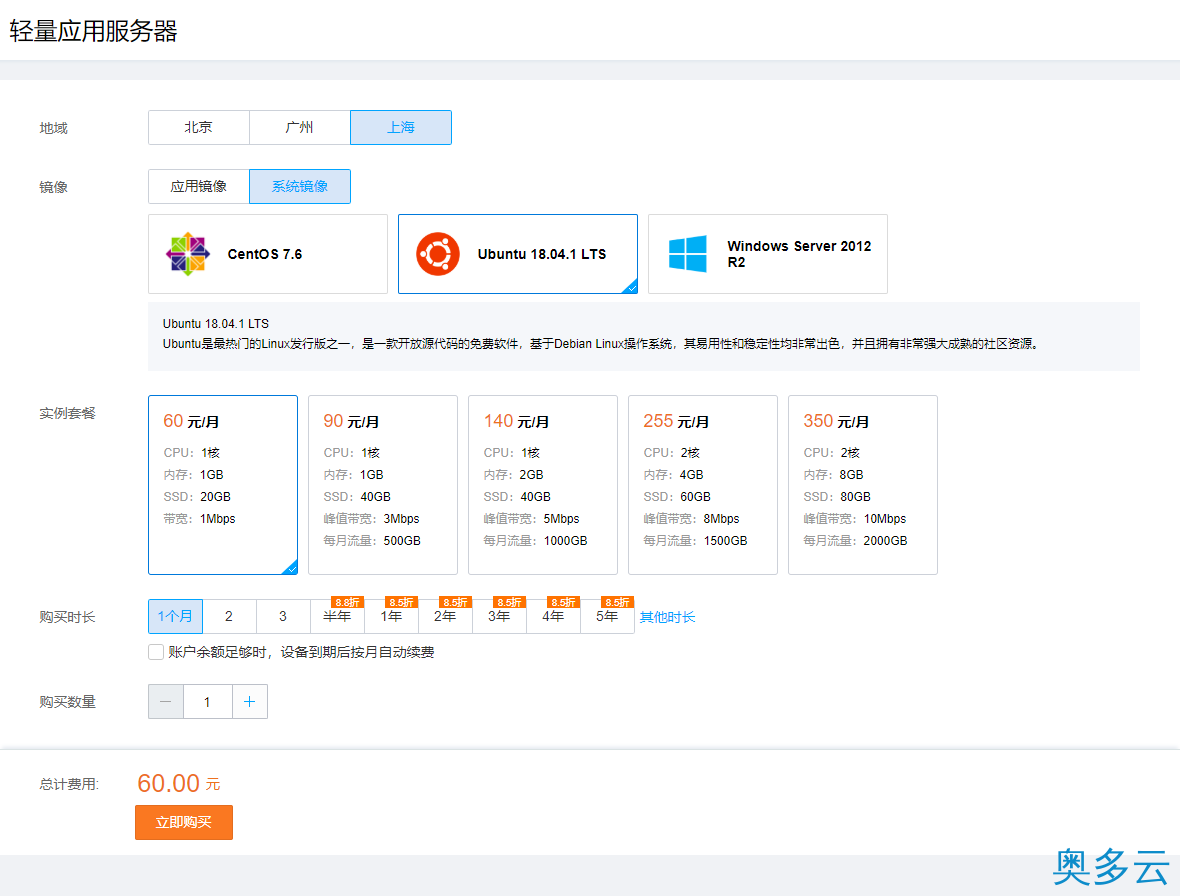The image size is (1180, 896).
Task: Click the 带宽: 1Mbps text in 60 plan
Action: pyautogui.click(x=199, y=519)
